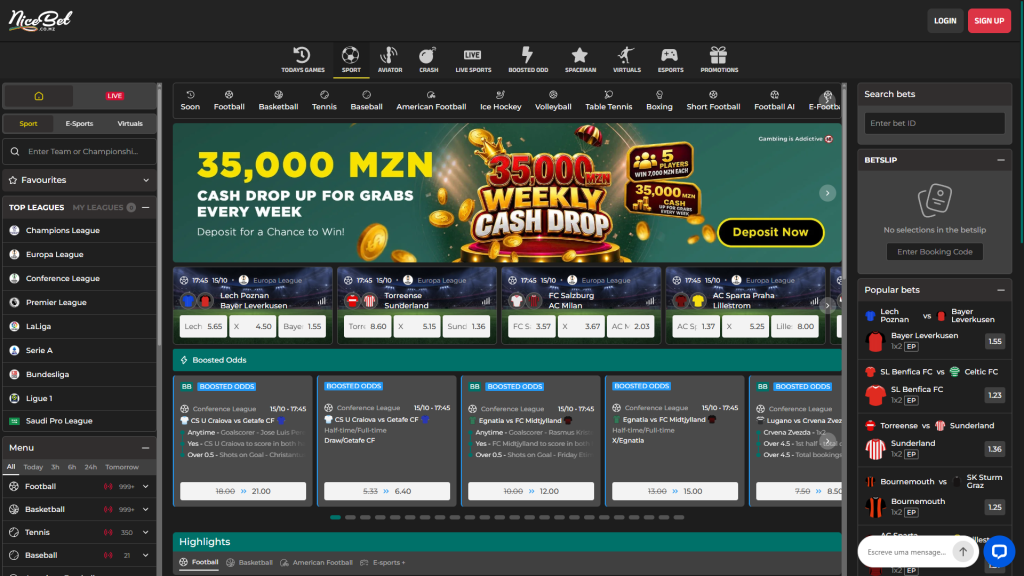1024x576 pixels.
Task: Open the Football highlights tab
Action: [199, 562]
